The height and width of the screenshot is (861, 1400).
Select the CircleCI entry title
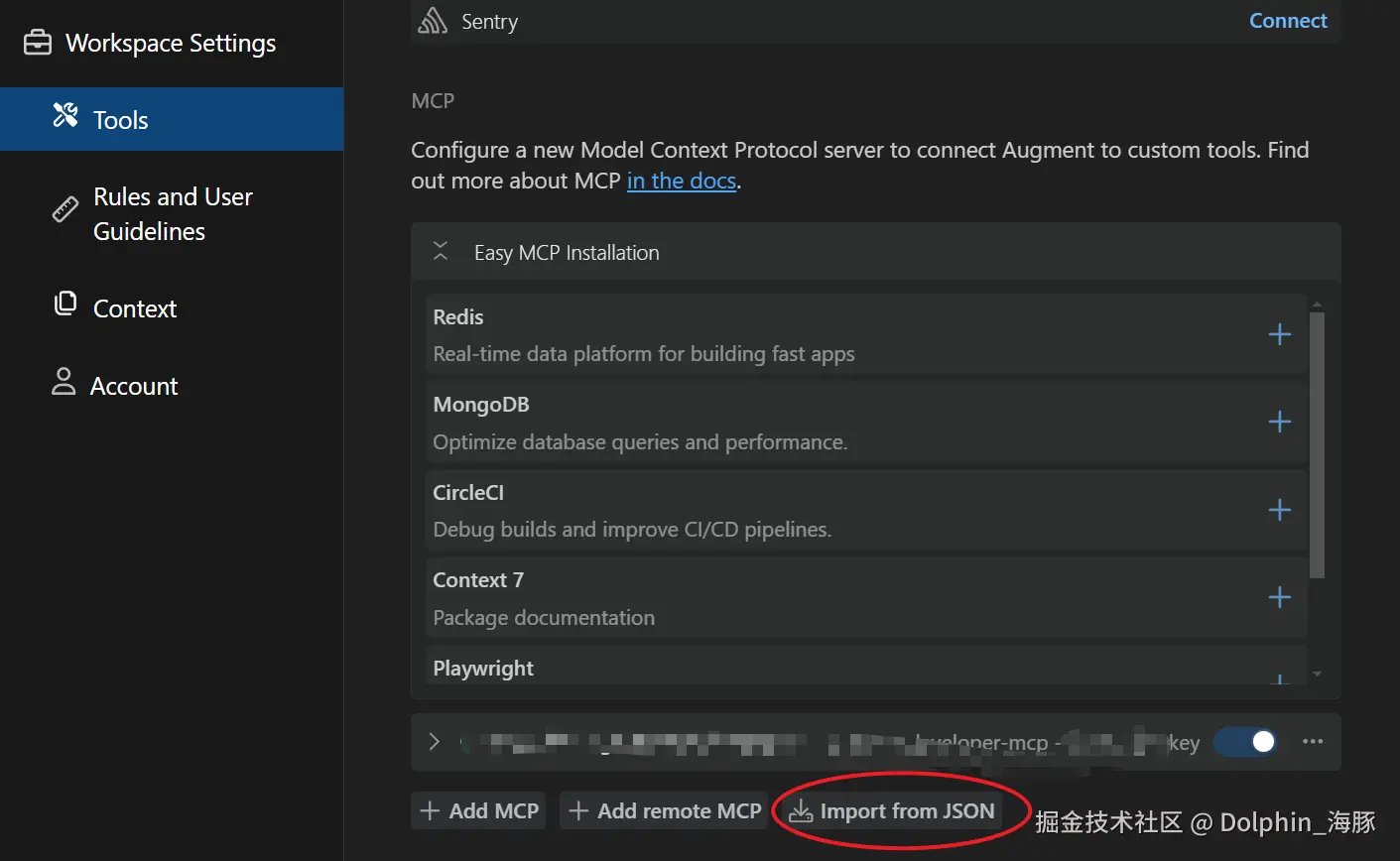coord(468,493)
